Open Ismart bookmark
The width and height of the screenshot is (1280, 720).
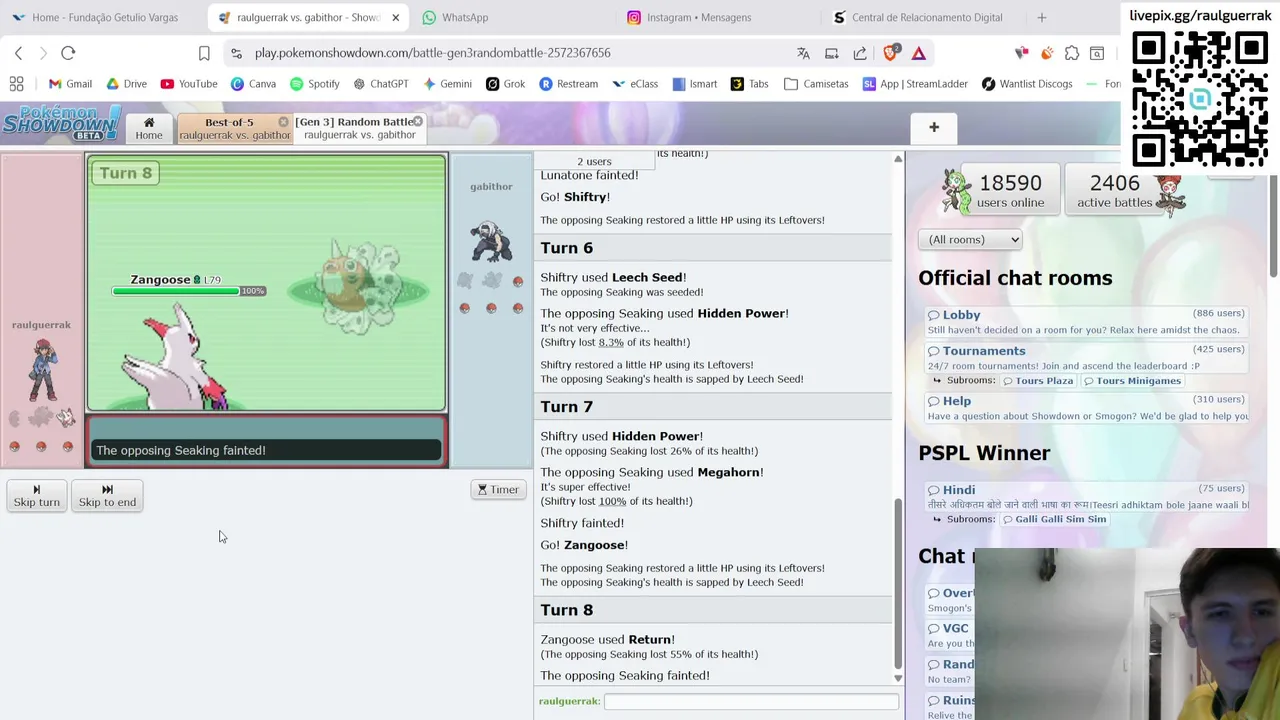pos(695,84)
